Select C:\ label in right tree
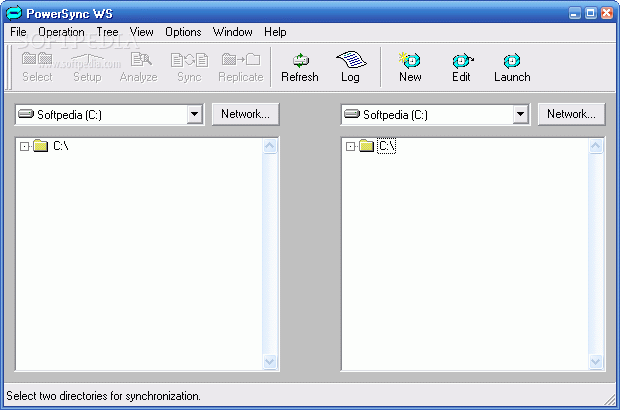This screenshot has width=620, height=410. click(x=386, y=146)
